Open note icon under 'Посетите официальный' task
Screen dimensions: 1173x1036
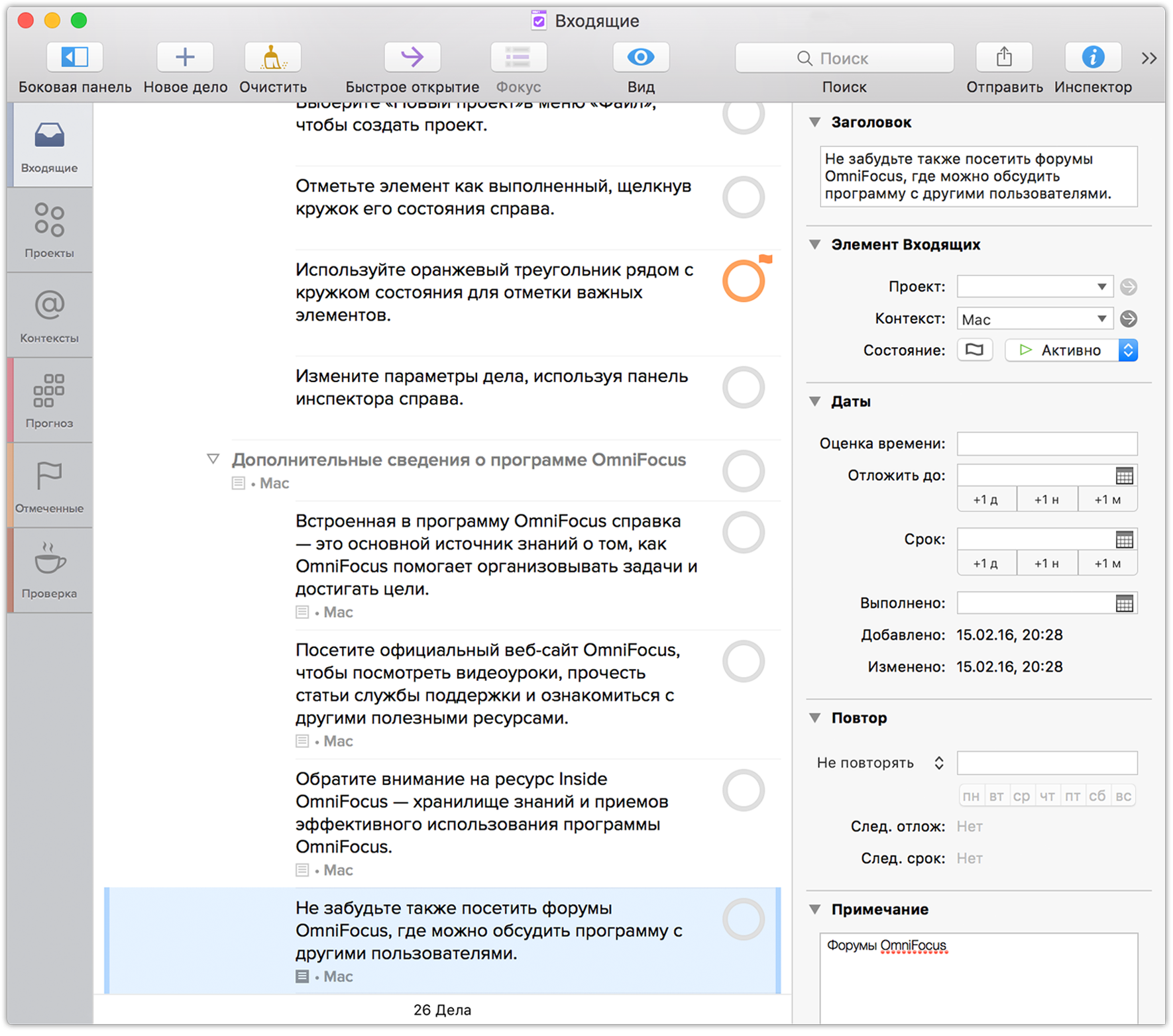tap(302, 741)
